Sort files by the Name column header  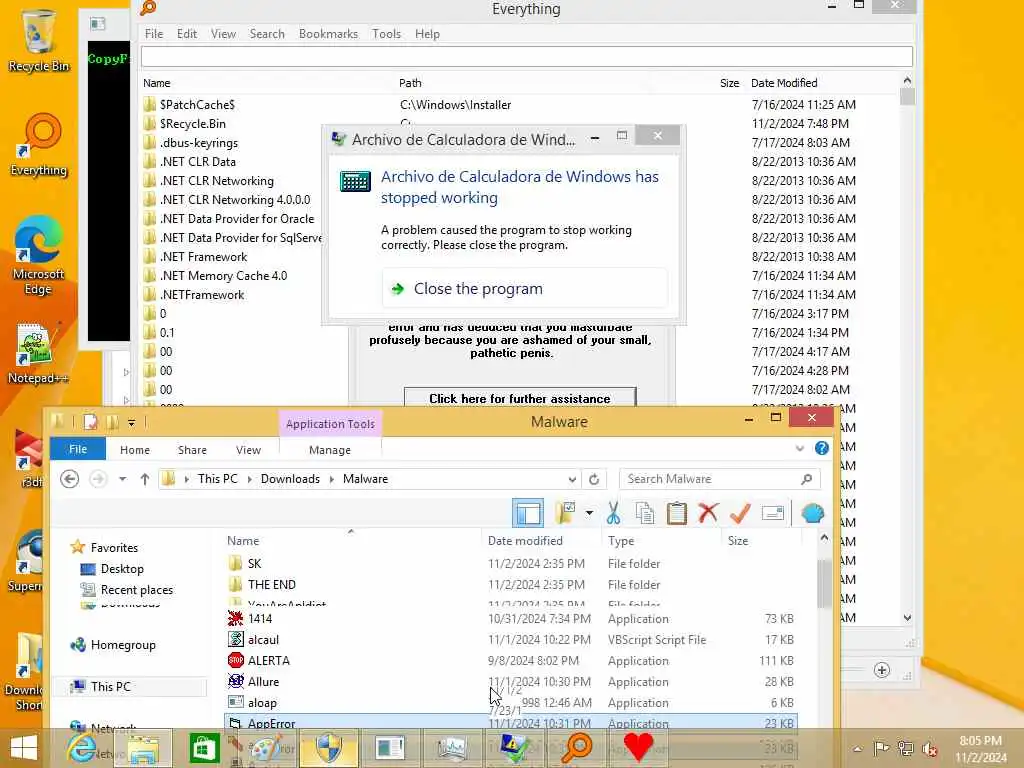[x=353, y=541]
